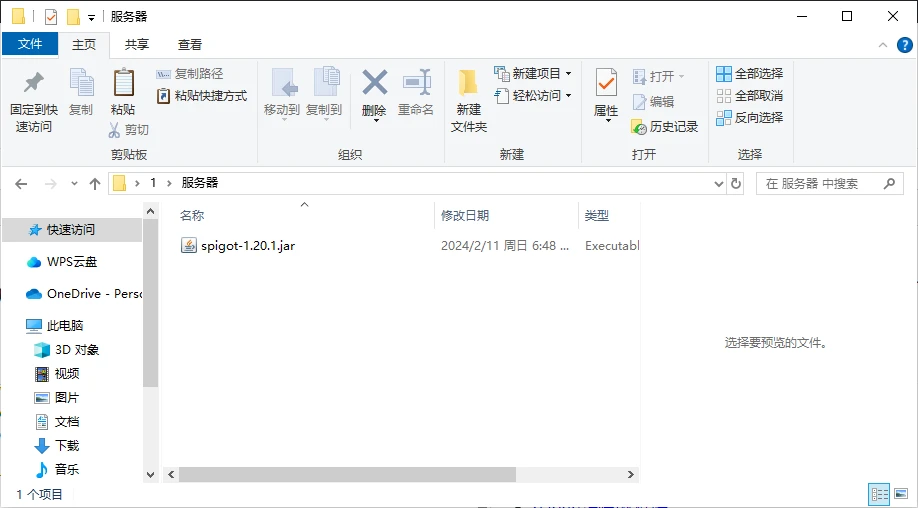Screen dimensions: 918x508
Task: Open the File (文件) tab
Action: pyautogui.click(x=30, y=44)
